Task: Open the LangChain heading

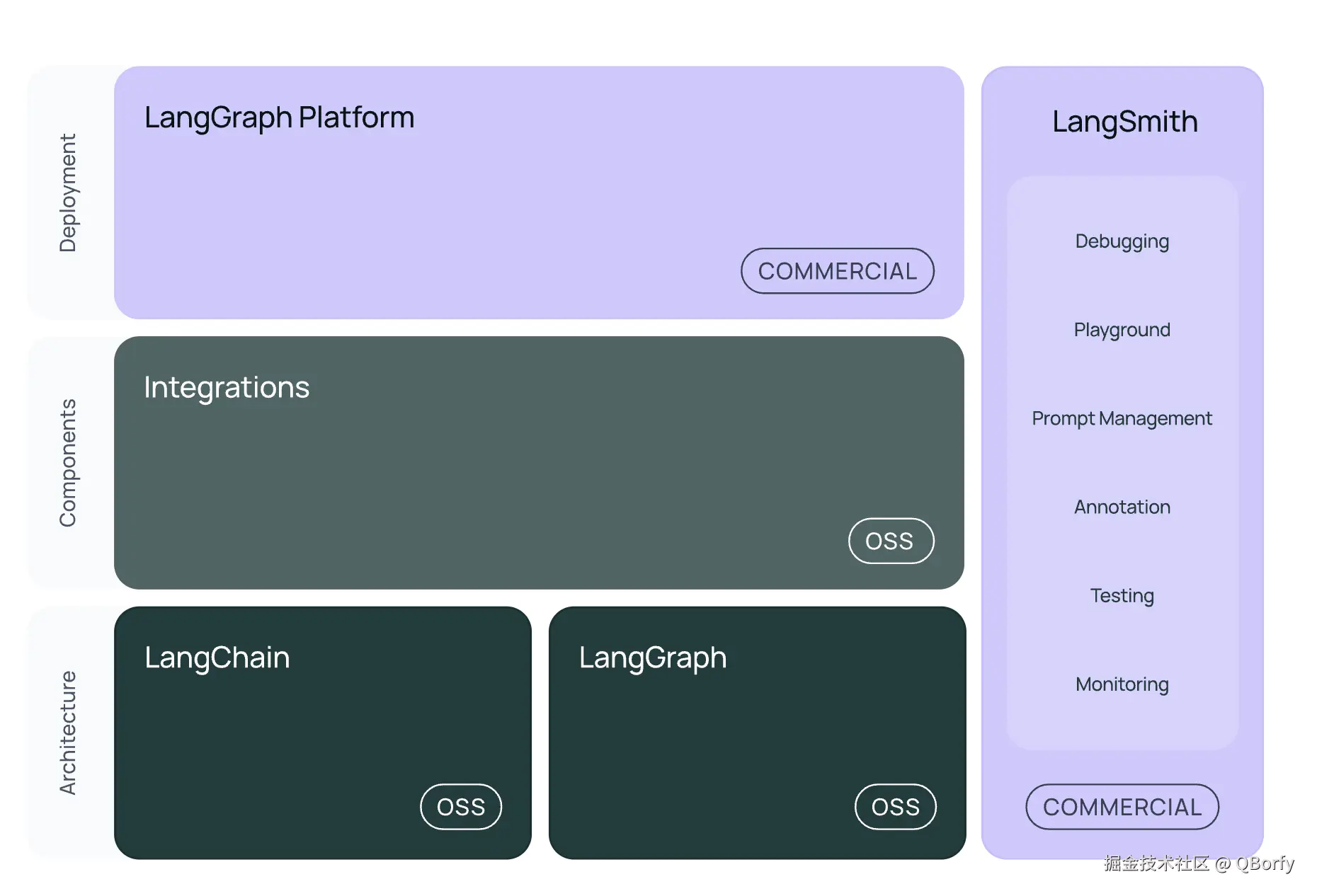Action: coord(217,658)
